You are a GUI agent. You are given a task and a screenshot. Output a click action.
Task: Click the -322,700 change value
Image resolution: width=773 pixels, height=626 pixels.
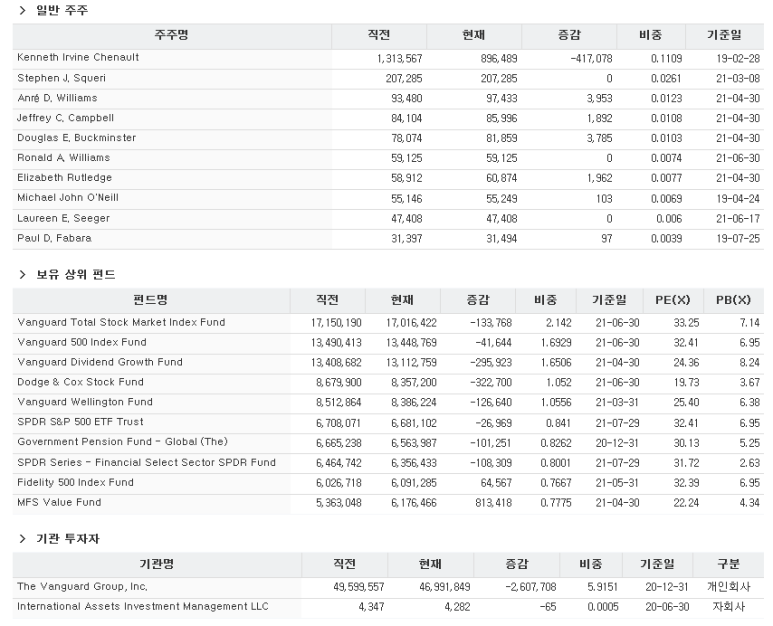[491, 383]
